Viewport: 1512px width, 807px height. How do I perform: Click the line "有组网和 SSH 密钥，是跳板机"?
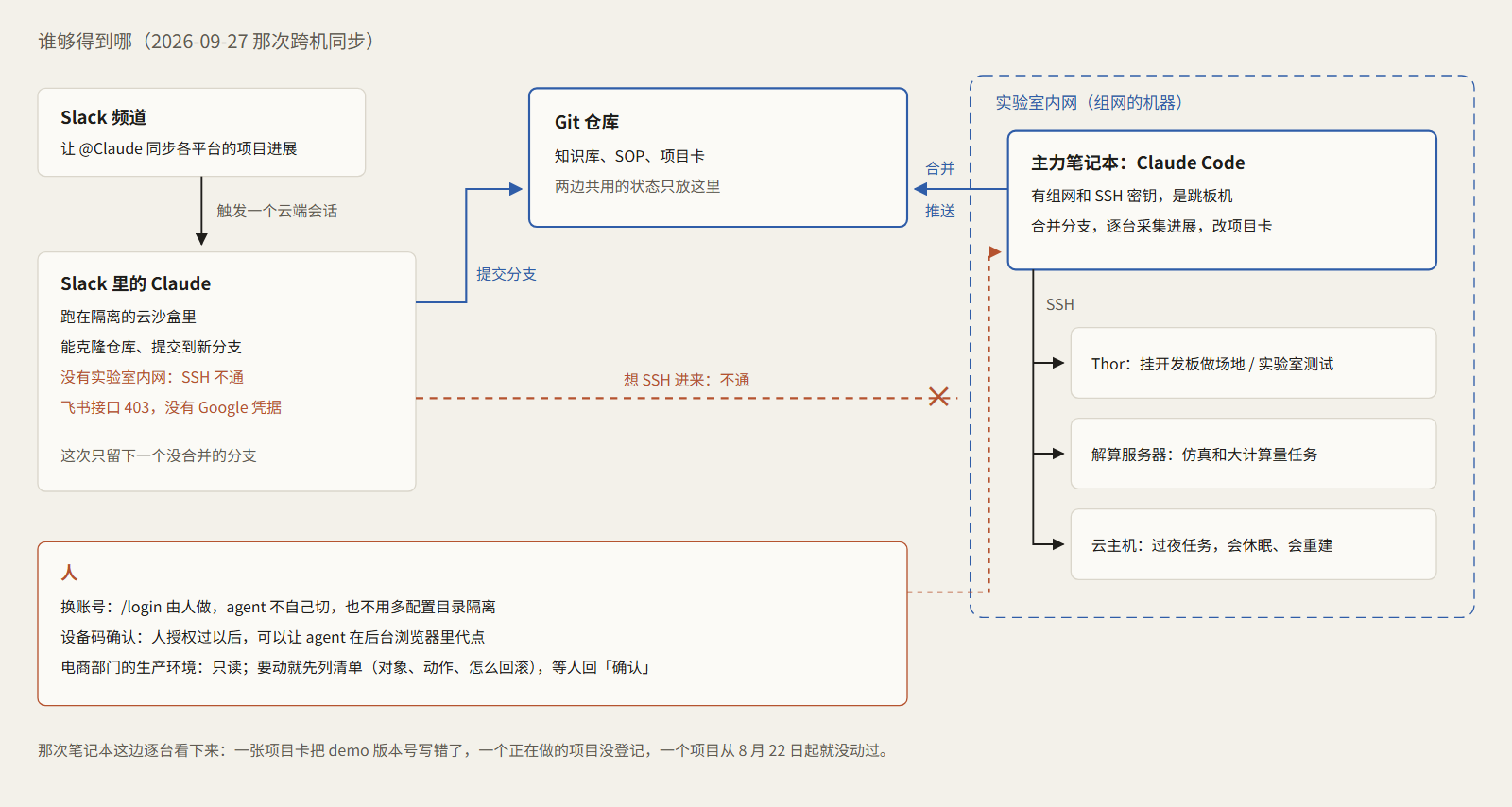click(x=1132, y=196)
